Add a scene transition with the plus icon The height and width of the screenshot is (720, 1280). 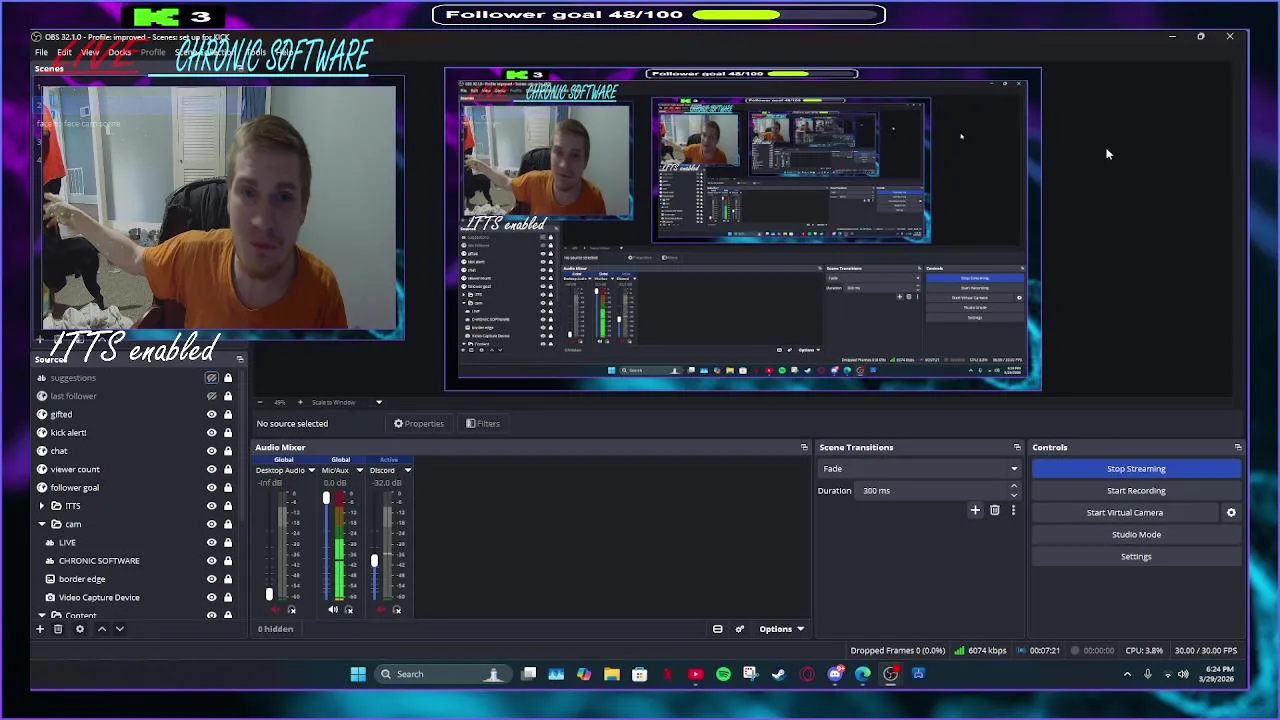pos(975,510)
